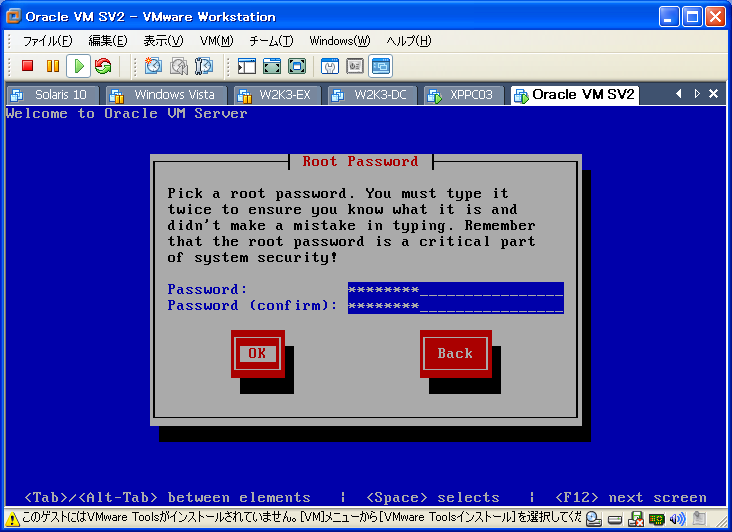The height and width of the screenshot is (532, 732).
Task: Click the window resize grip corner
Action: tap(721, 521)
